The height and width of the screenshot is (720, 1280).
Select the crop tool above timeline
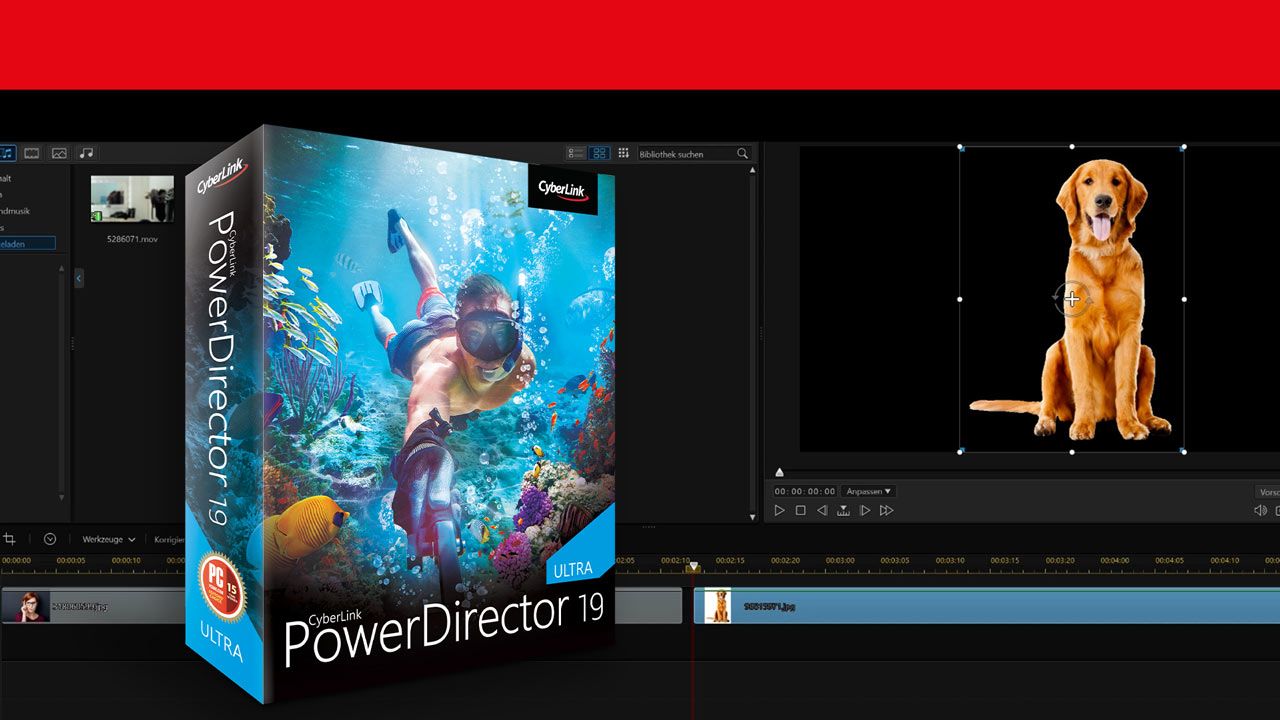click(x=9, y=539)
